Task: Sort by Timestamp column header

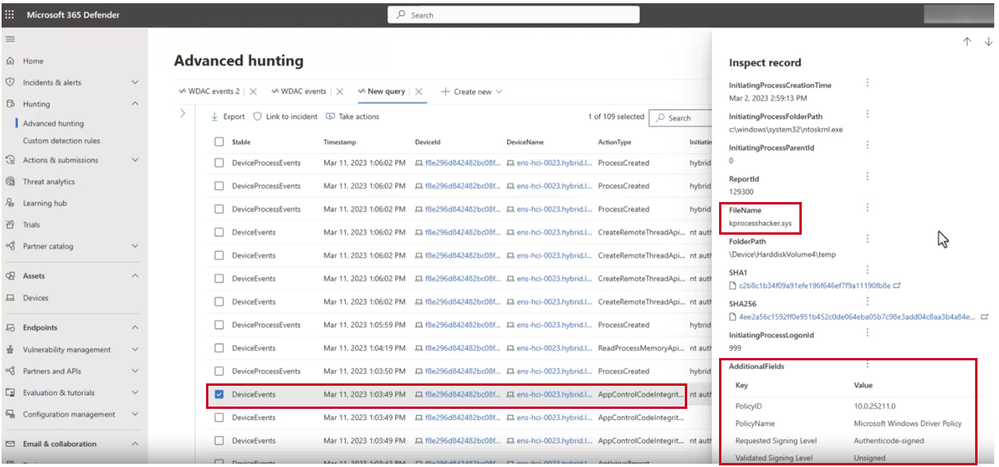Action: [340, 142]
